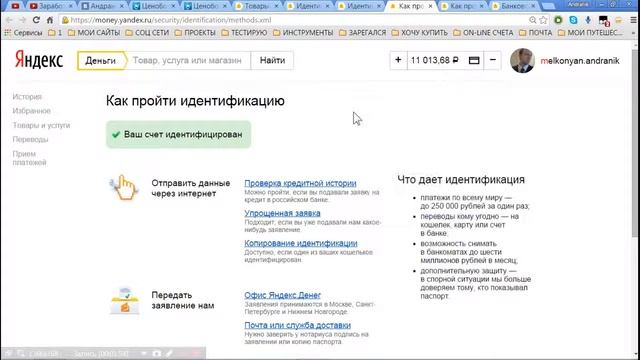640x360 pixels.
Task: Click the Яндекс logo
Action: click(39, 60)
